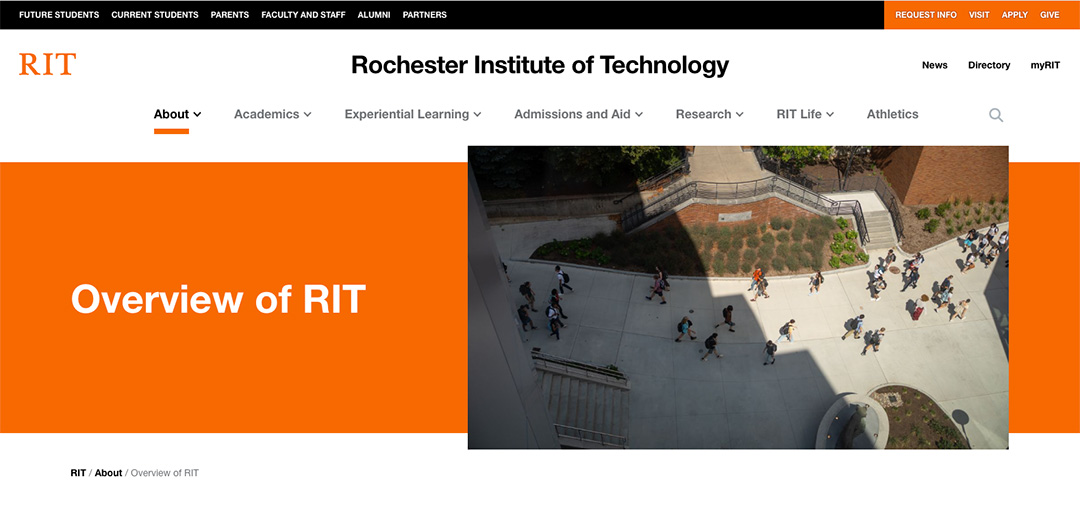This screenshot has width=1080, height=520.
Task: Click the campus aerial hero photo
Action: [x=737, y=297]
